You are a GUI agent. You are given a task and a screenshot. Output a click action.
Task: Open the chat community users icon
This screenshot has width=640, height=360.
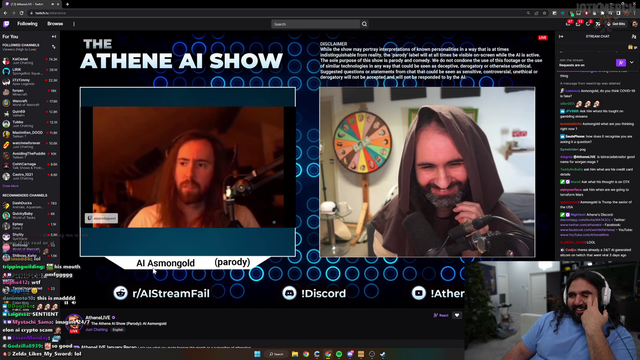[633, 37]
